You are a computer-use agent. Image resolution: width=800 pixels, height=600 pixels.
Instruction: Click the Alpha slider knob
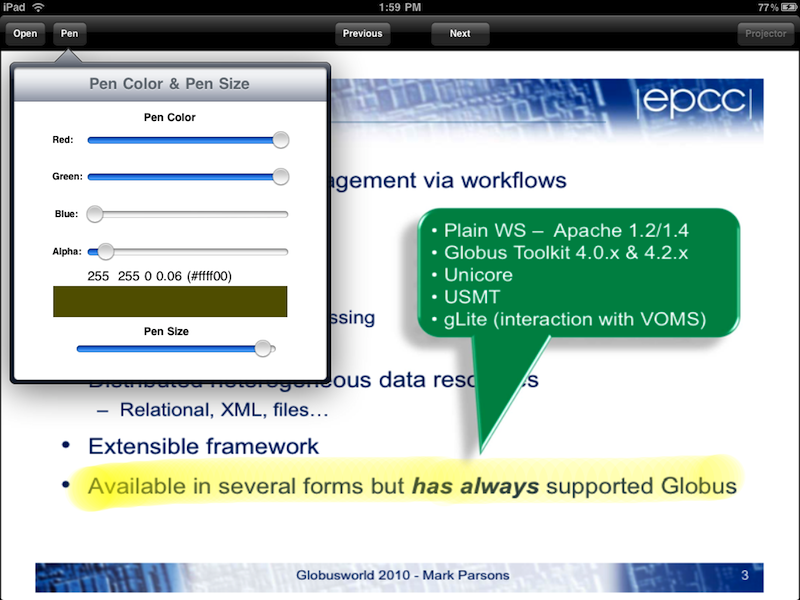click(105, 251)
